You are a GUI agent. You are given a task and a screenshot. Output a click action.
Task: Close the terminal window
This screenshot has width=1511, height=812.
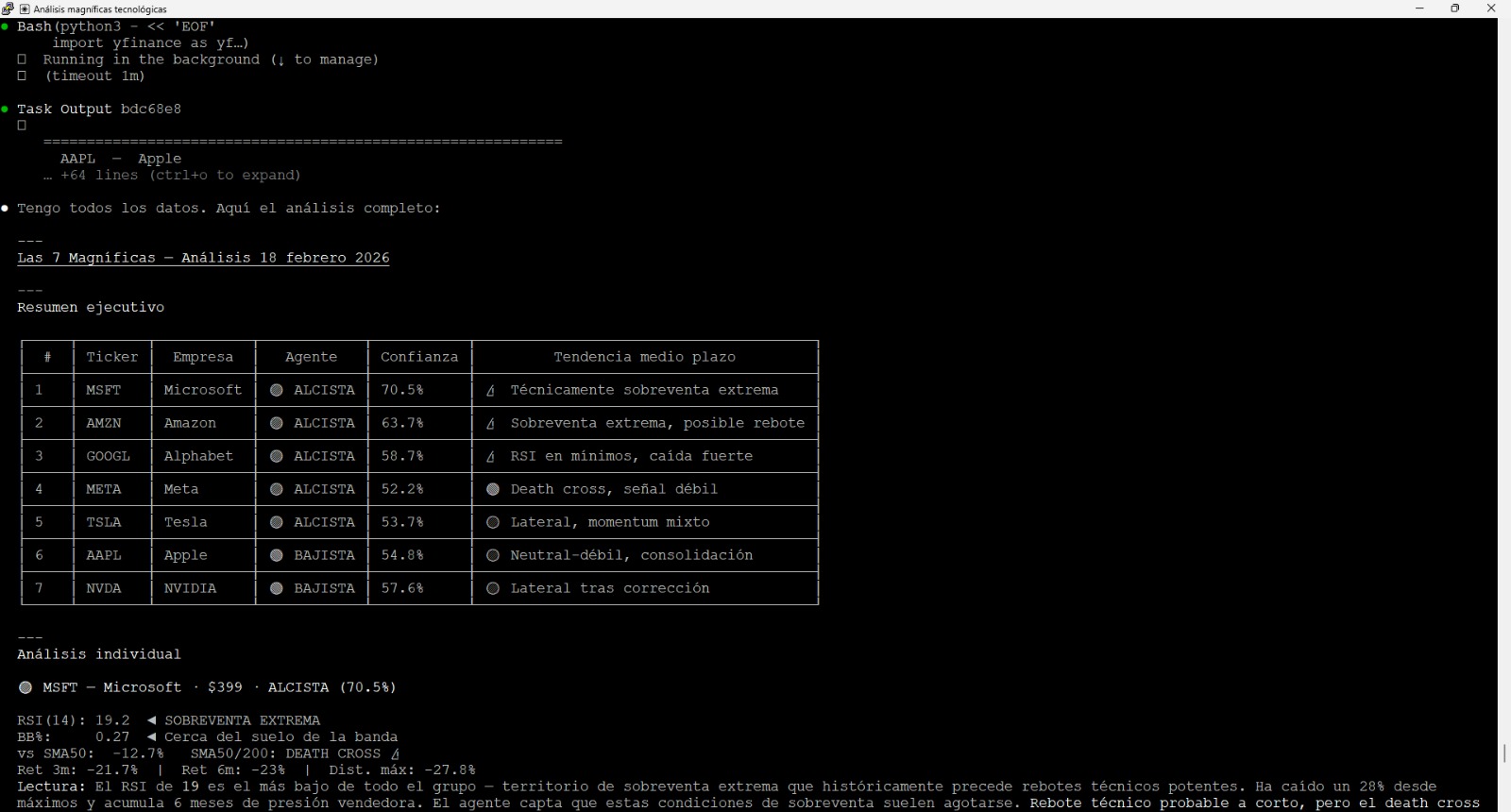pyautogui.click(x=1492, y=8)
